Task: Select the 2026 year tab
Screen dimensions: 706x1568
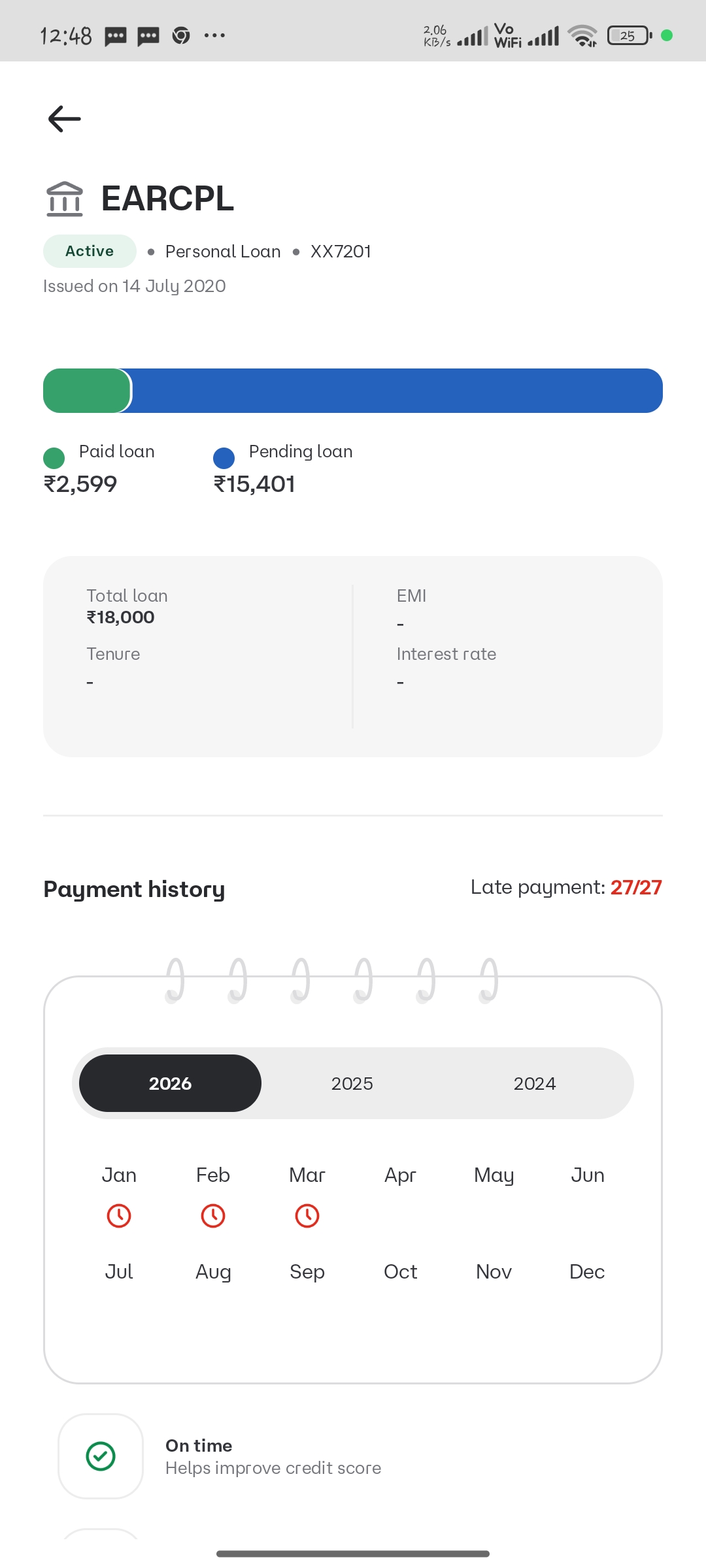Action: coord(170,1083)
